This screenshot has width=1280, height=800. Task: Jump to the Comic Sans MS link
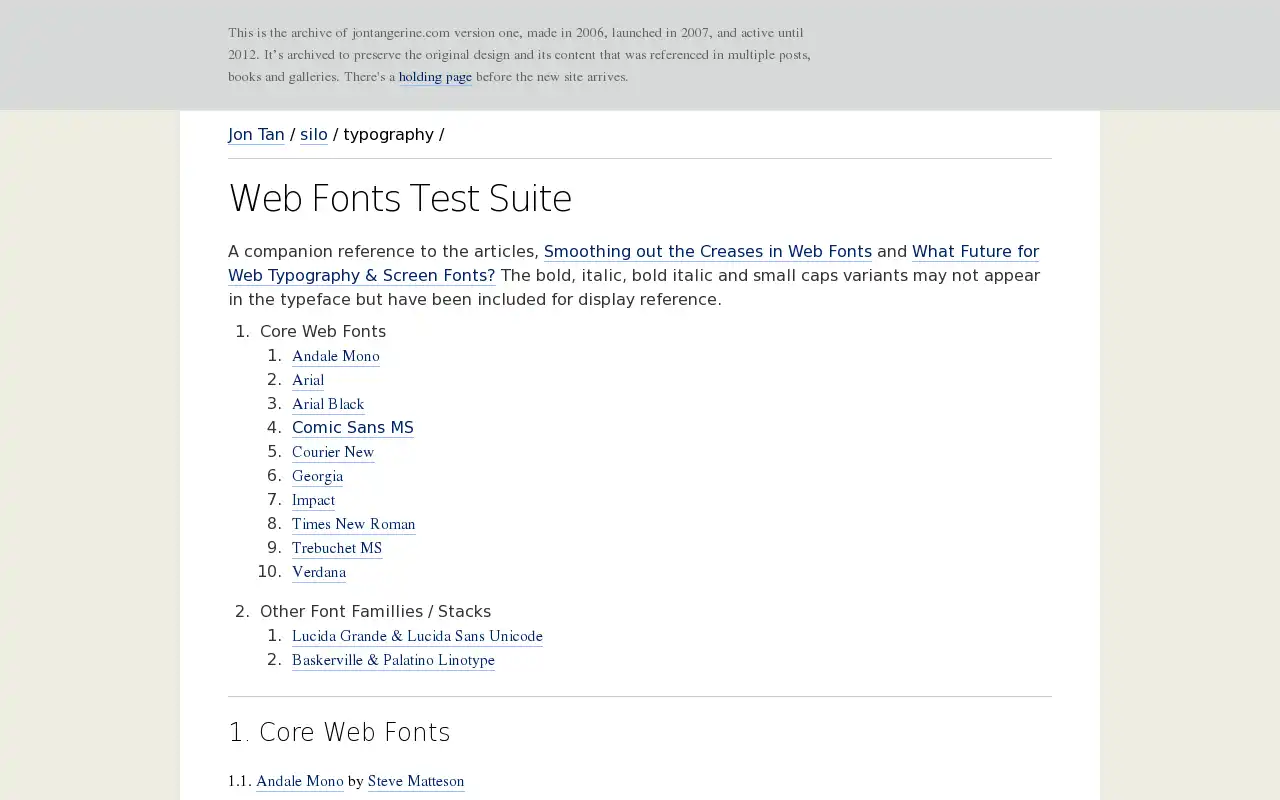353,428
